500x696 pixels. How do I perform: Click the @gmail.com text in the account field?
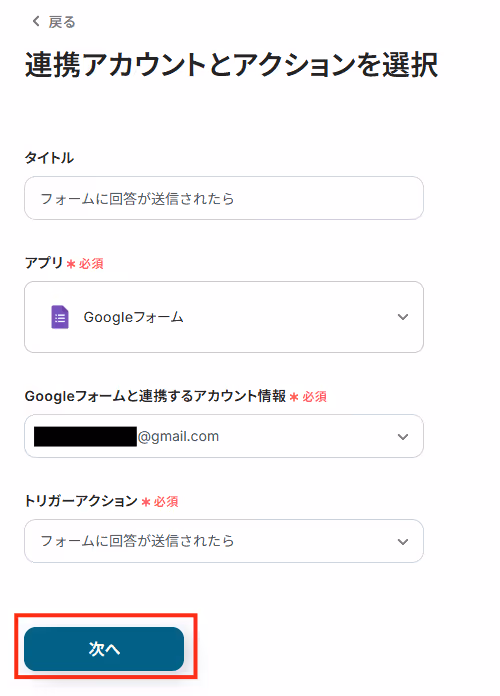click(179, 436)
